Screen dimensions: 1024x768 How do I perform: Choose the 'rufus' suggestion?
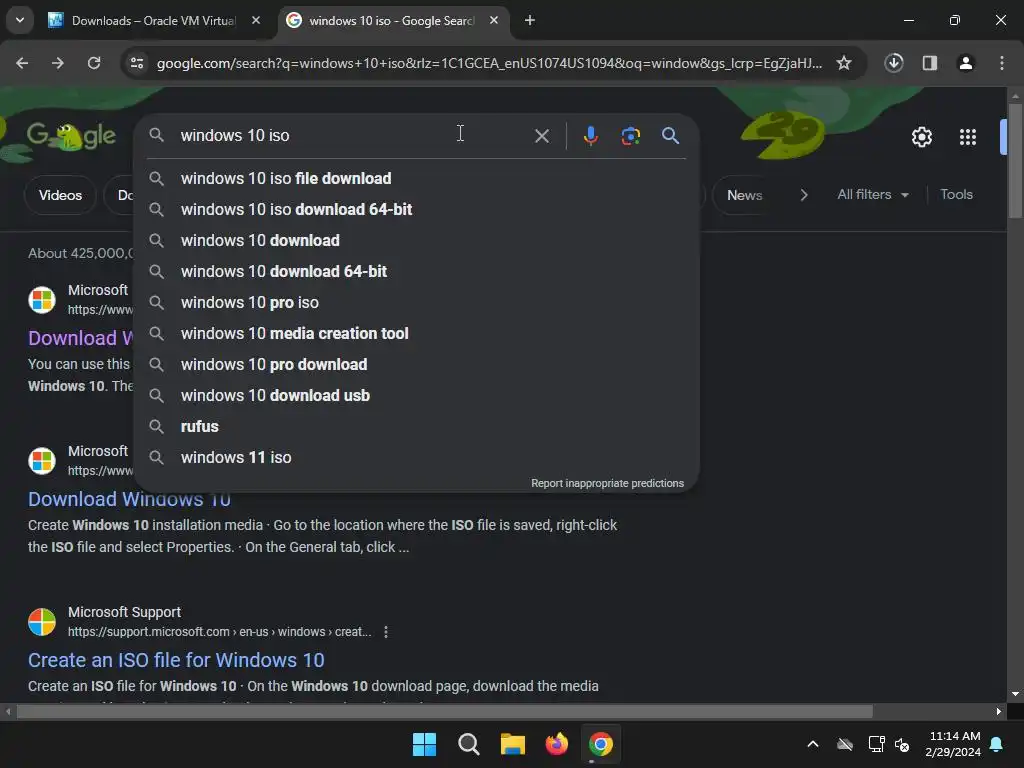coord(417,426)
